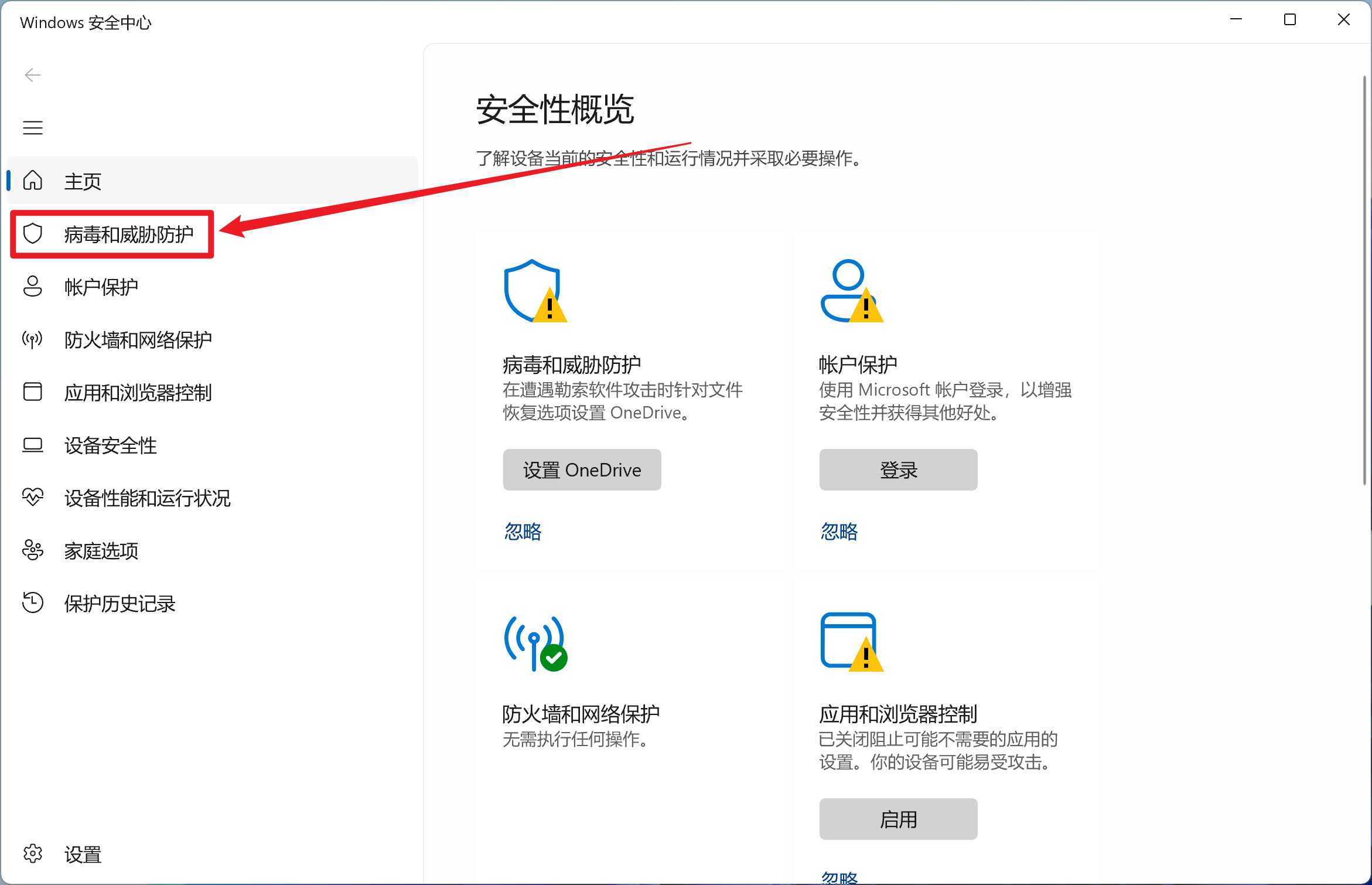
Task: Click the family icon for 家庭选项
Action: [33, 550]
